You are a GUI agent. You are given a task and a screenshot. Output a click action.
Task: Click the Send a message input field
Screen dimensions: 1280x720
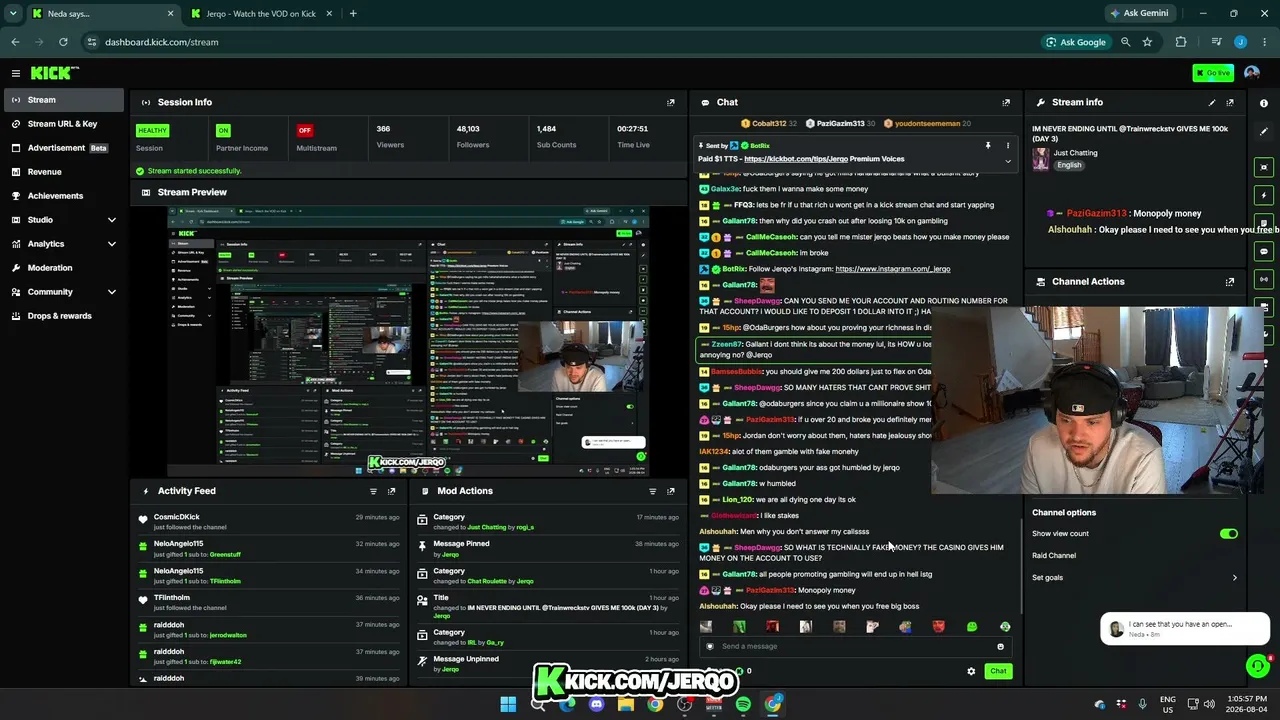tap(855, 646)
